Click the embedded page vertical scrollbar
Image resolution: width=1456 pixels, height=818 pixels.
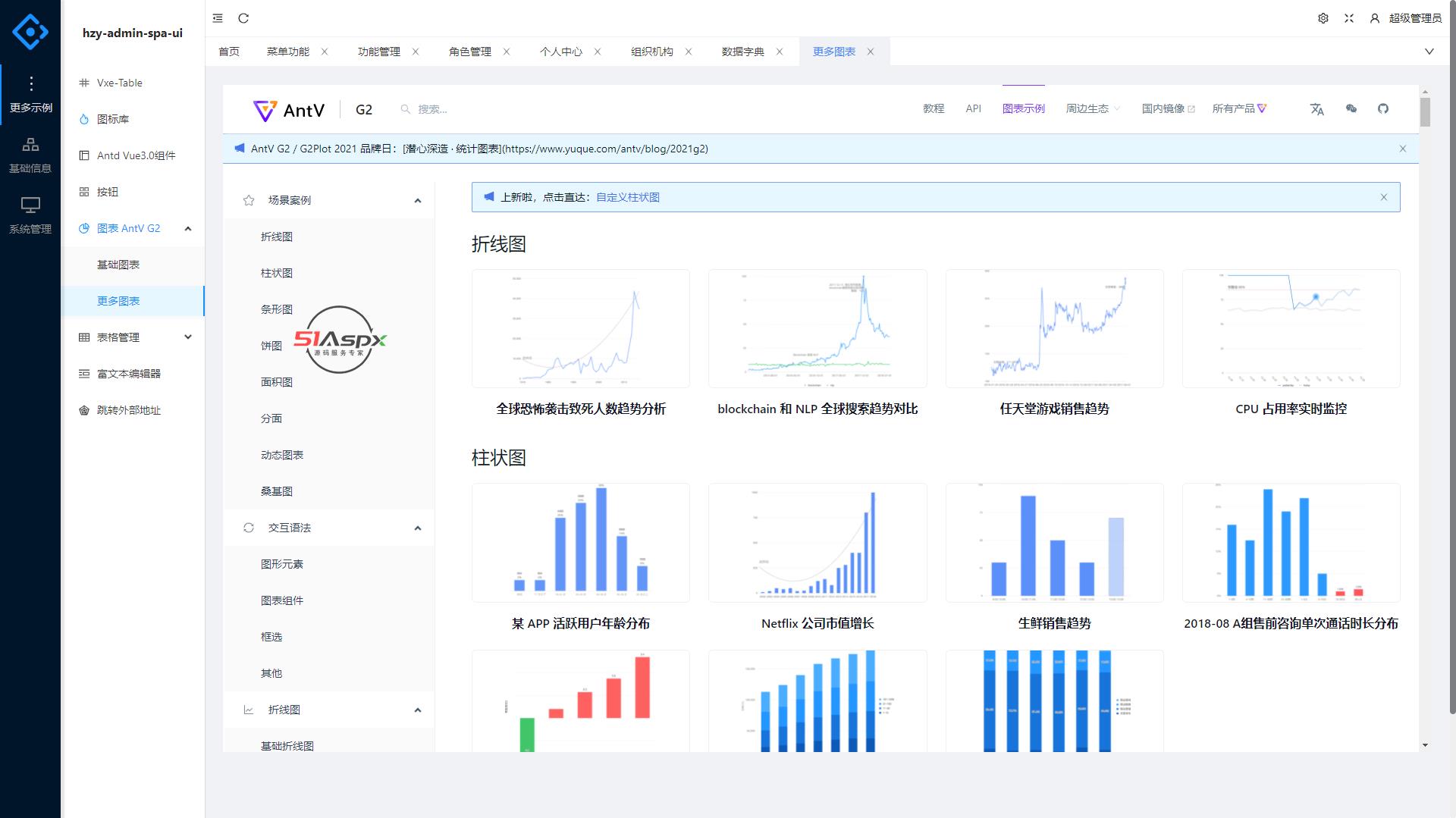[x=1425, y=111]
